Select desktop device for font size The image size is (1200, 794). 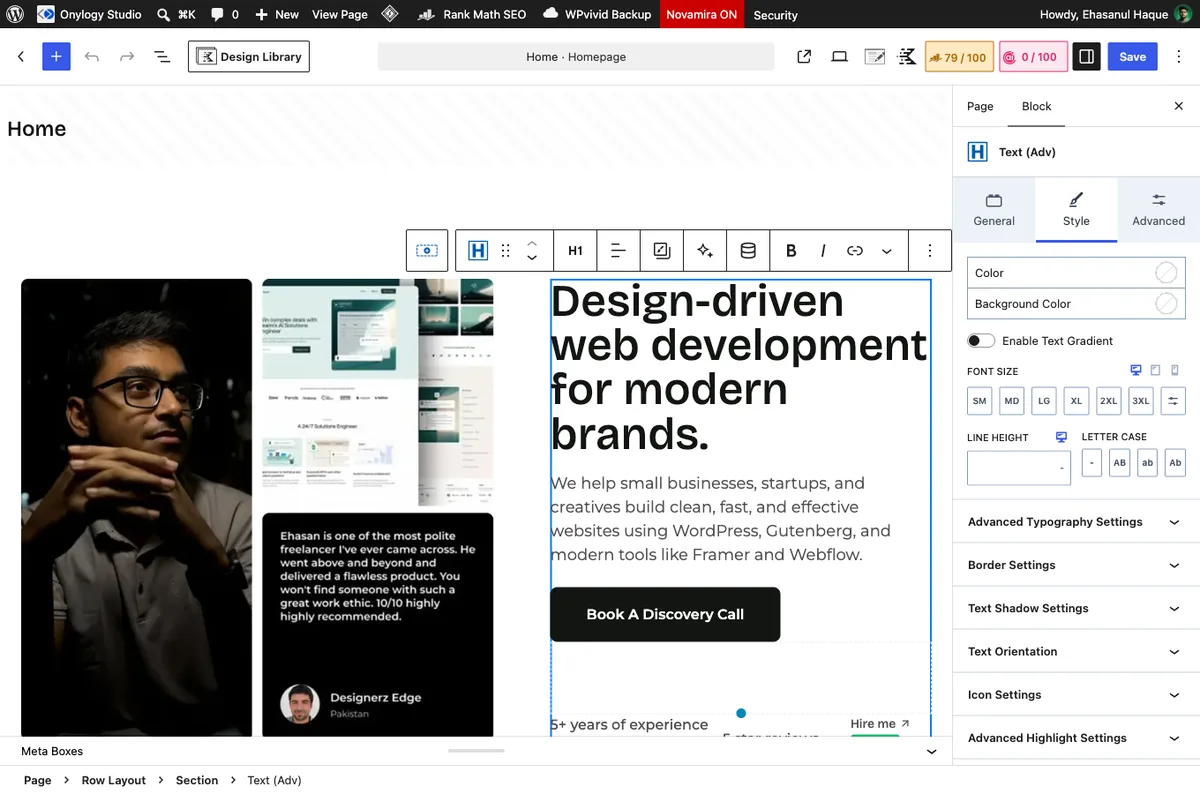(1136, 370)
